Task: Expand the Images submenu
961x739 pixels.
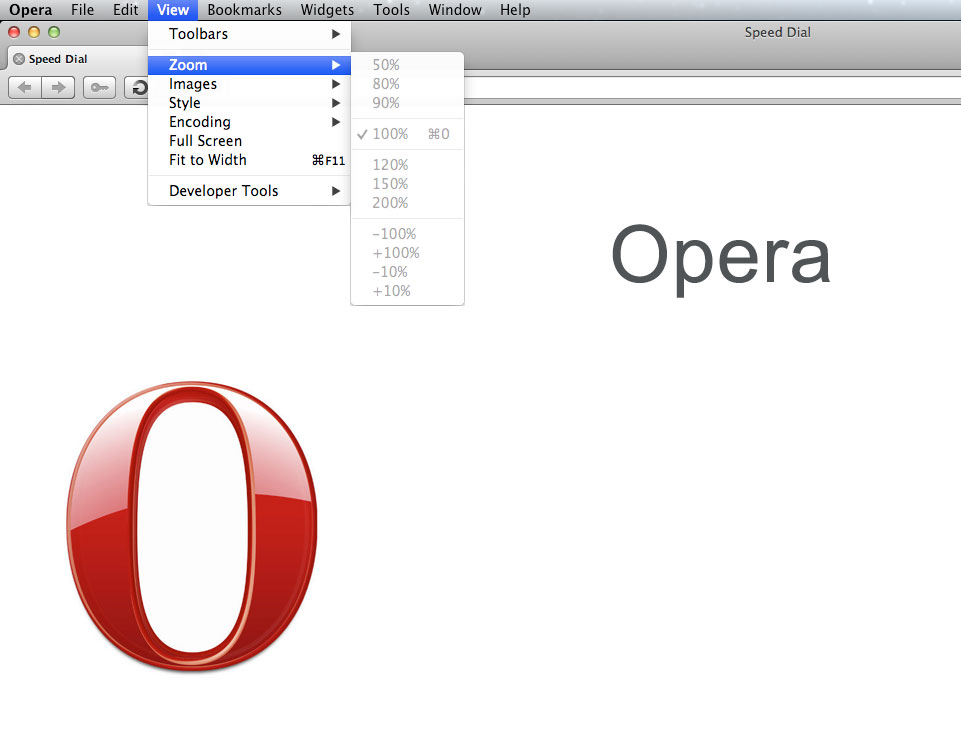Action: (x=249, y=84)
